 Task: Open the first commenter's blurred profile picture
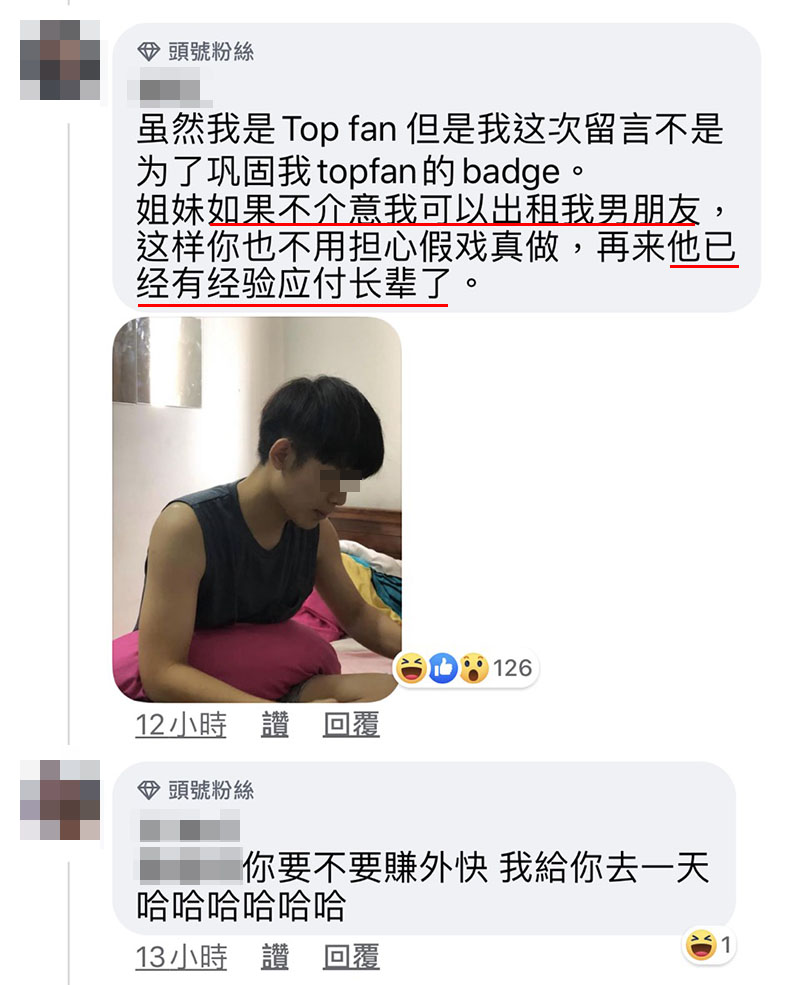coord(60,60)
